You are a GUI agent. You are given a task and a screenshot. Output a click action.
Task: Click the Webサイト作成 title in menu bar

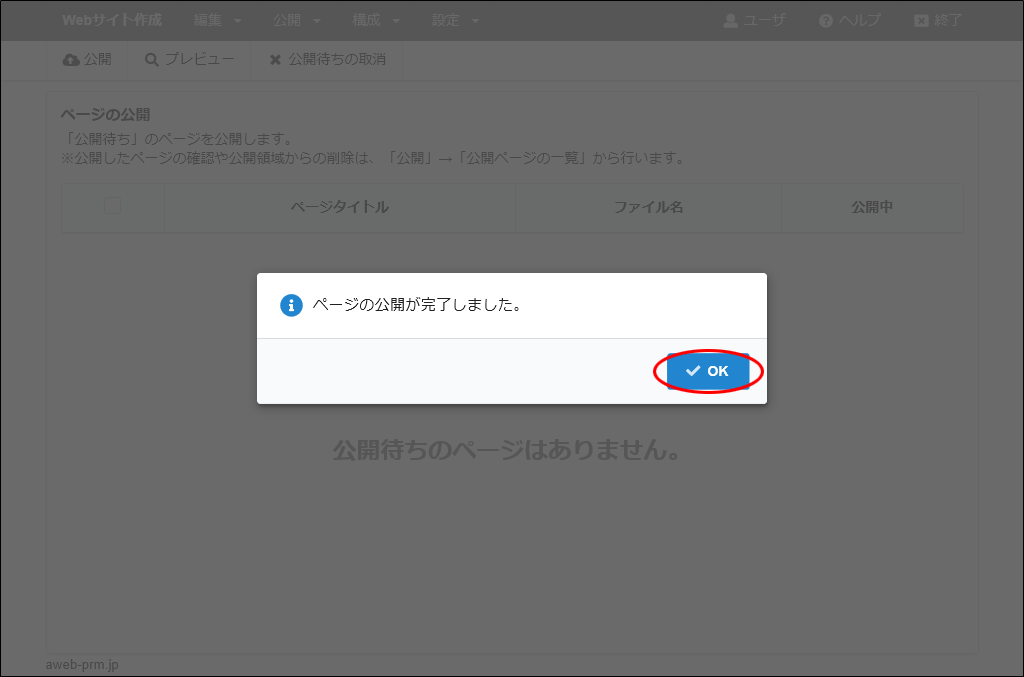point(112,20)
